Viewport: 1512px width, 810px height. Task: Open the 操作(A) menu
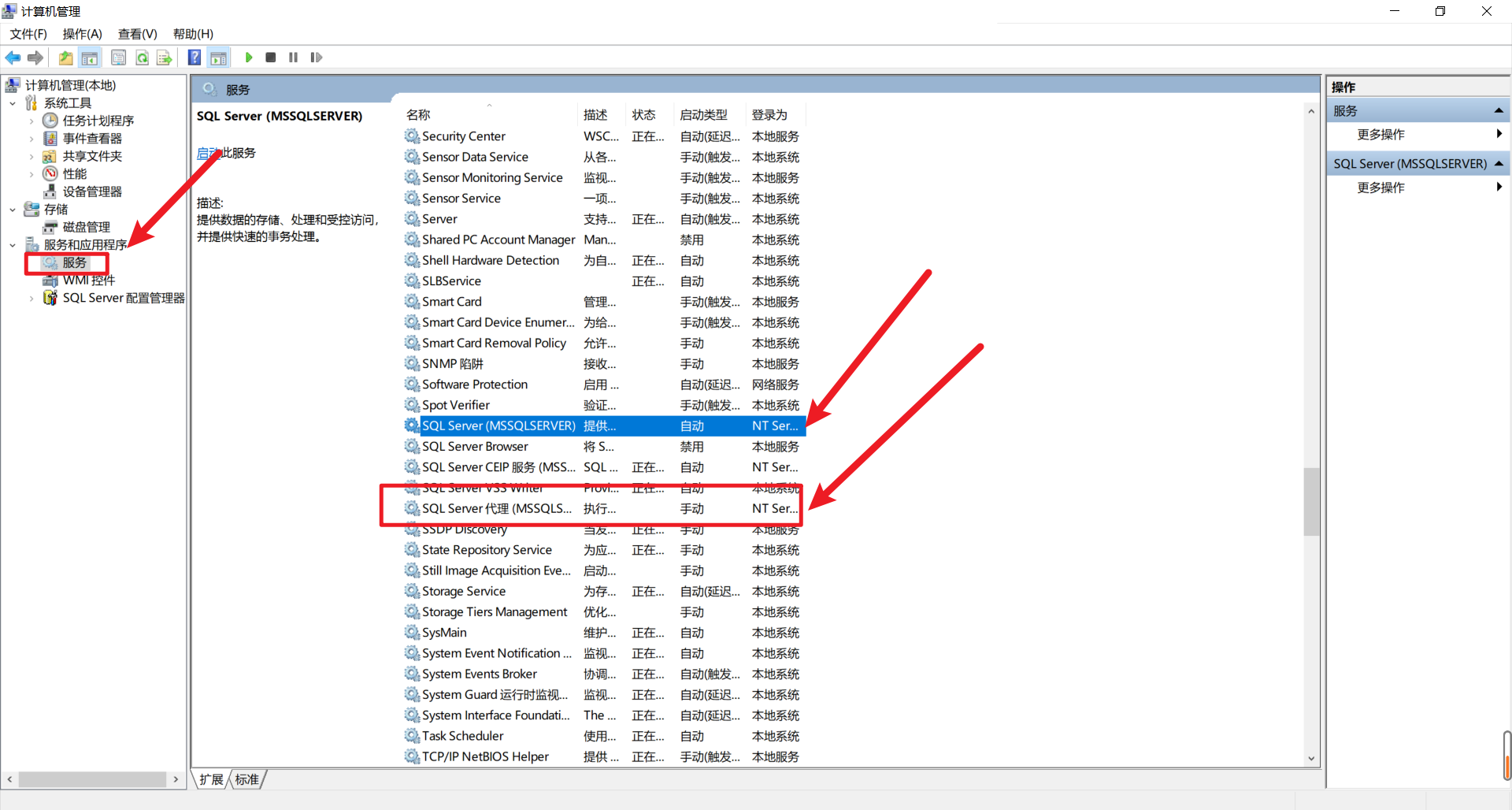point(83,34)
